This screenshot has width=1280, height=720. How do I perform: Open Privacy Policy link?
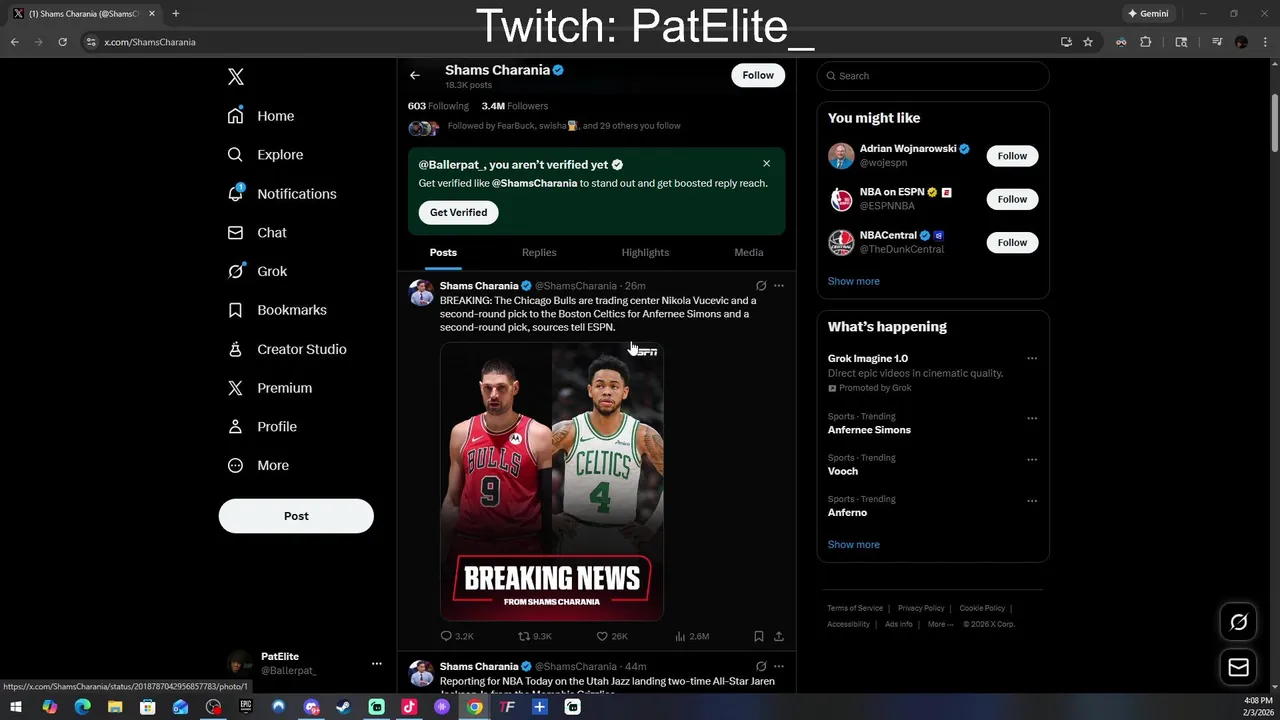coord(921,608)
